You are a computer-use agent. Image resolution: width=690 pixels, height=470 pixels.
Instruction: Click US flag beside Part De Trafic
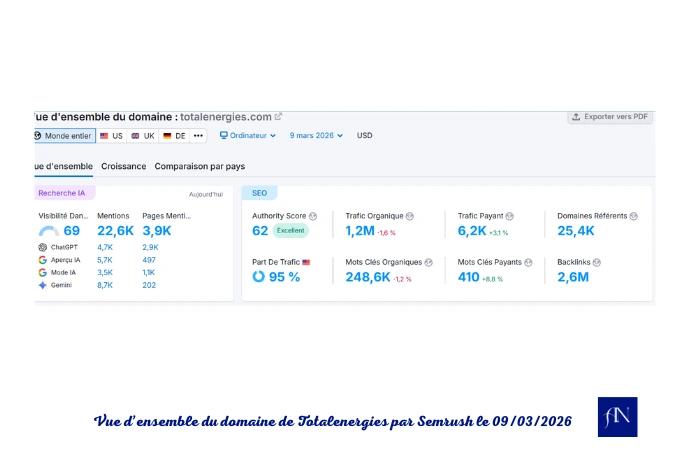pyautogui.click(x=306, y=262)
